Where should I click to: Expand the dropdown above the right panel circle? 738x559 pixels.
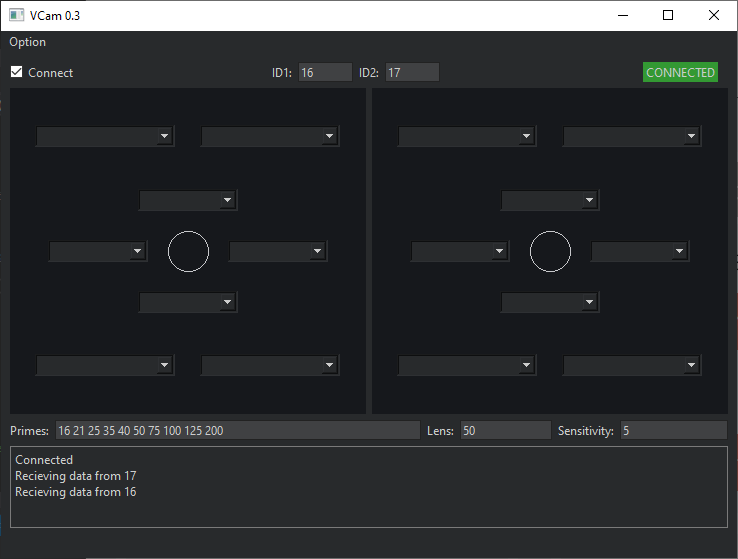click(x=550, y=200)
